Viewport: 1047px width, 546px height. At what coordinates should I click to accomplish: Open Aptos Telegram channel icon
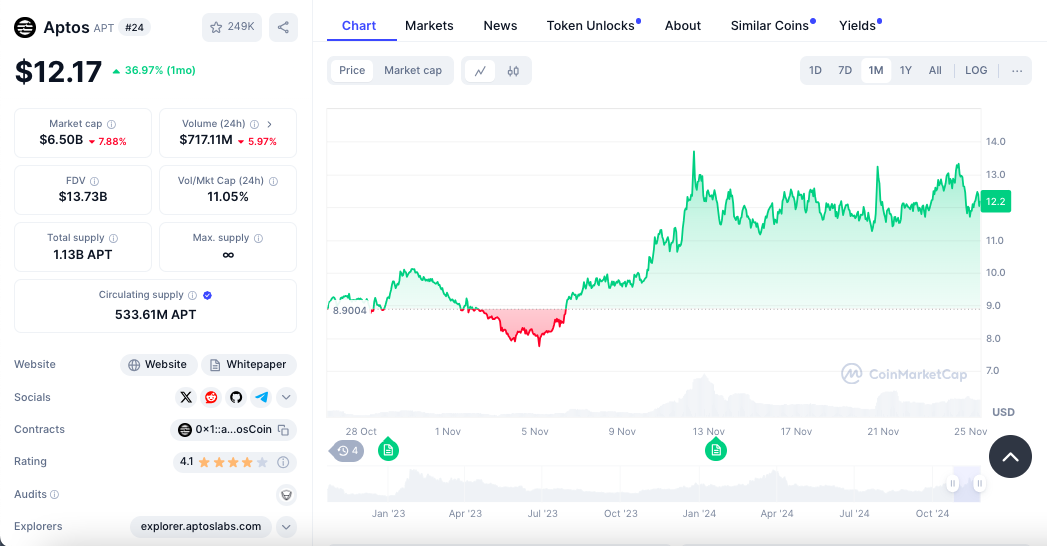point(261,397)
